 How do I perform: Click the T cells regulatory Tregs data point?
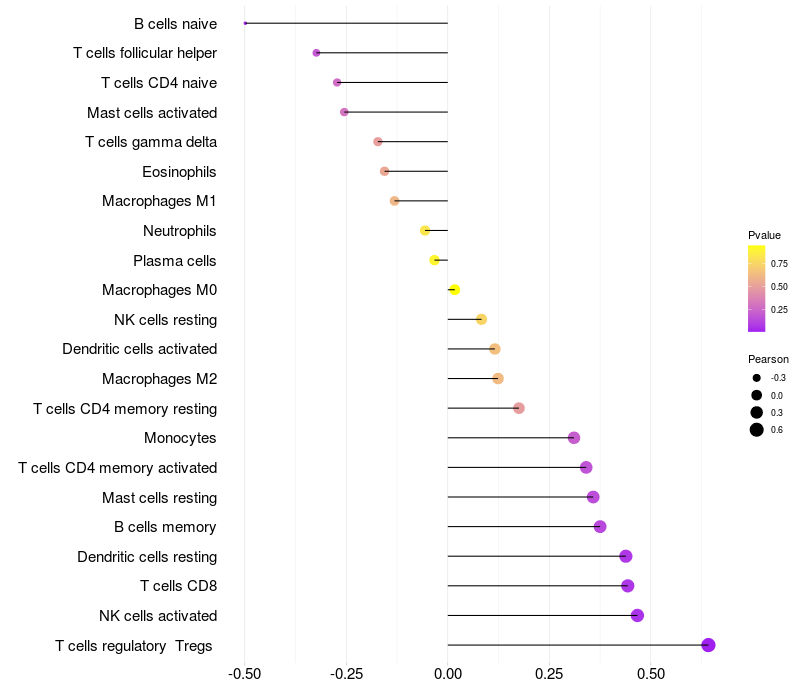point(708,645)
